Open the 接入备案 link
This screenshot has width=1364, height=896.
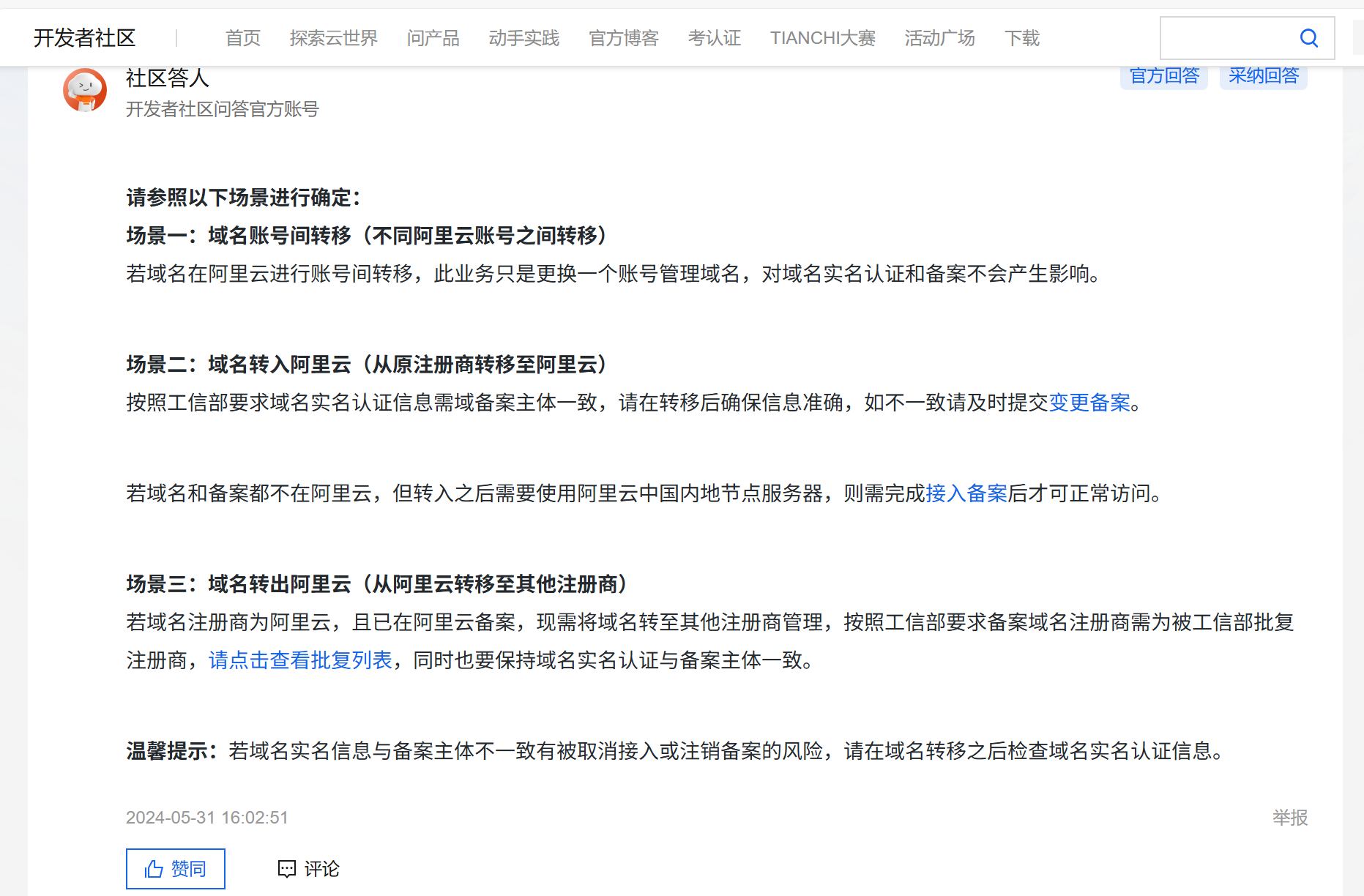pyautogui.click(x=967, y=493)
